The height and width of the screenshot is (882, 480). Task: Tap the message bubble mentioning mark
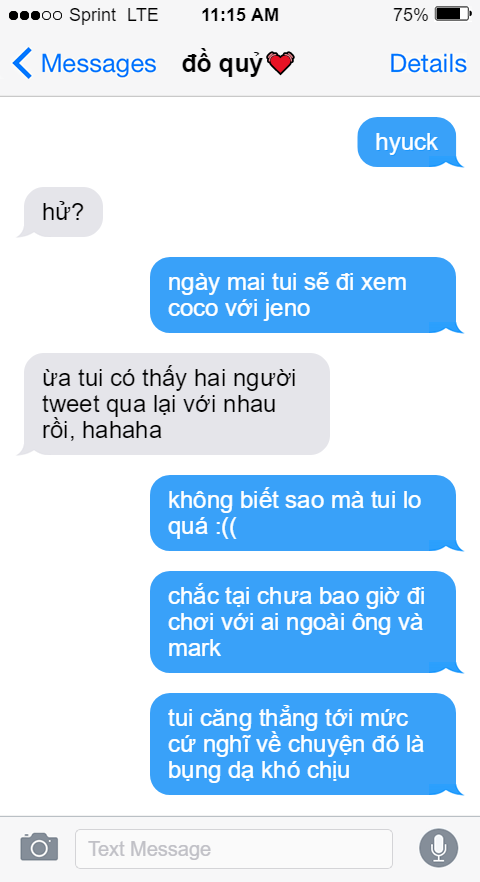[306, 622]
